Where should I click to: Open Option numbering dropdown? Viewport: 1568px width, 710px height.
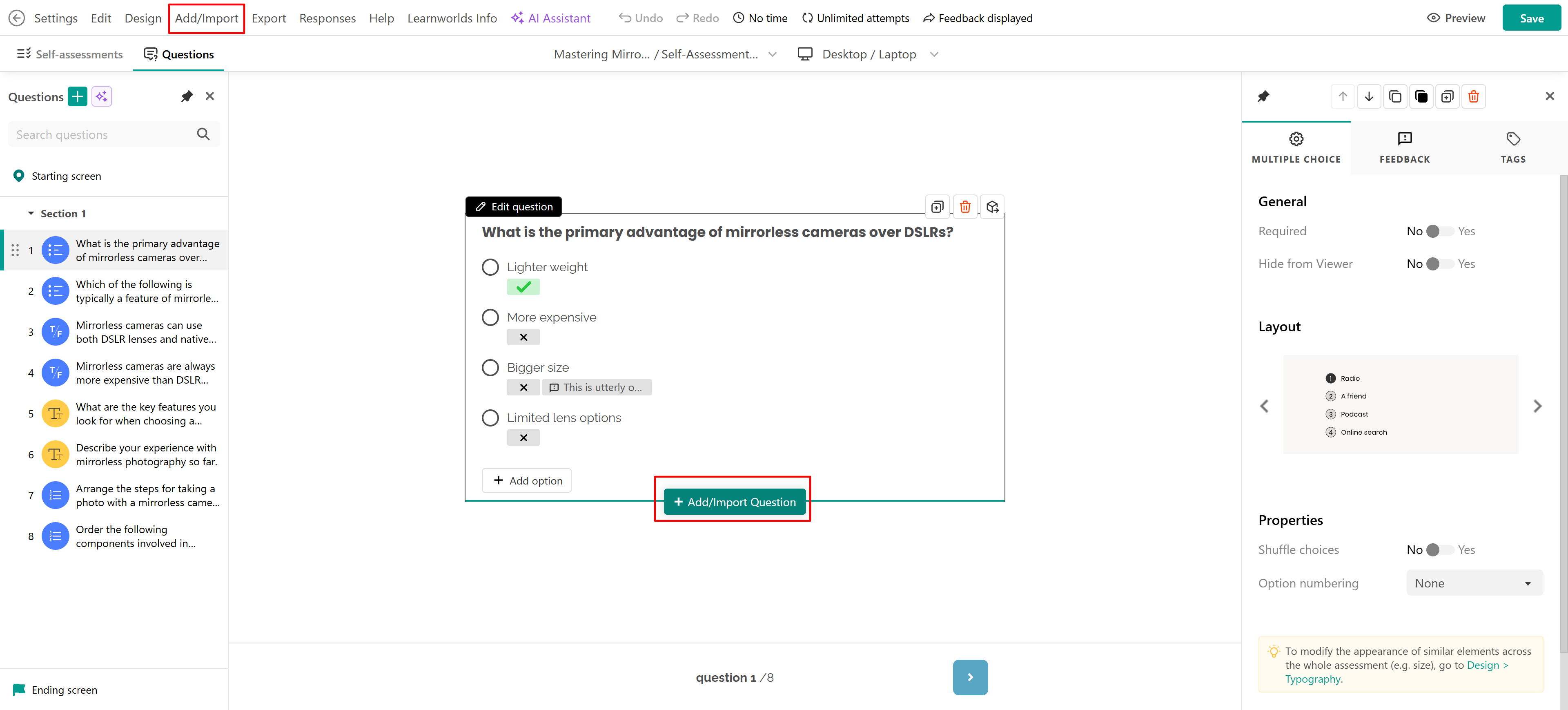coord(1474,583)
